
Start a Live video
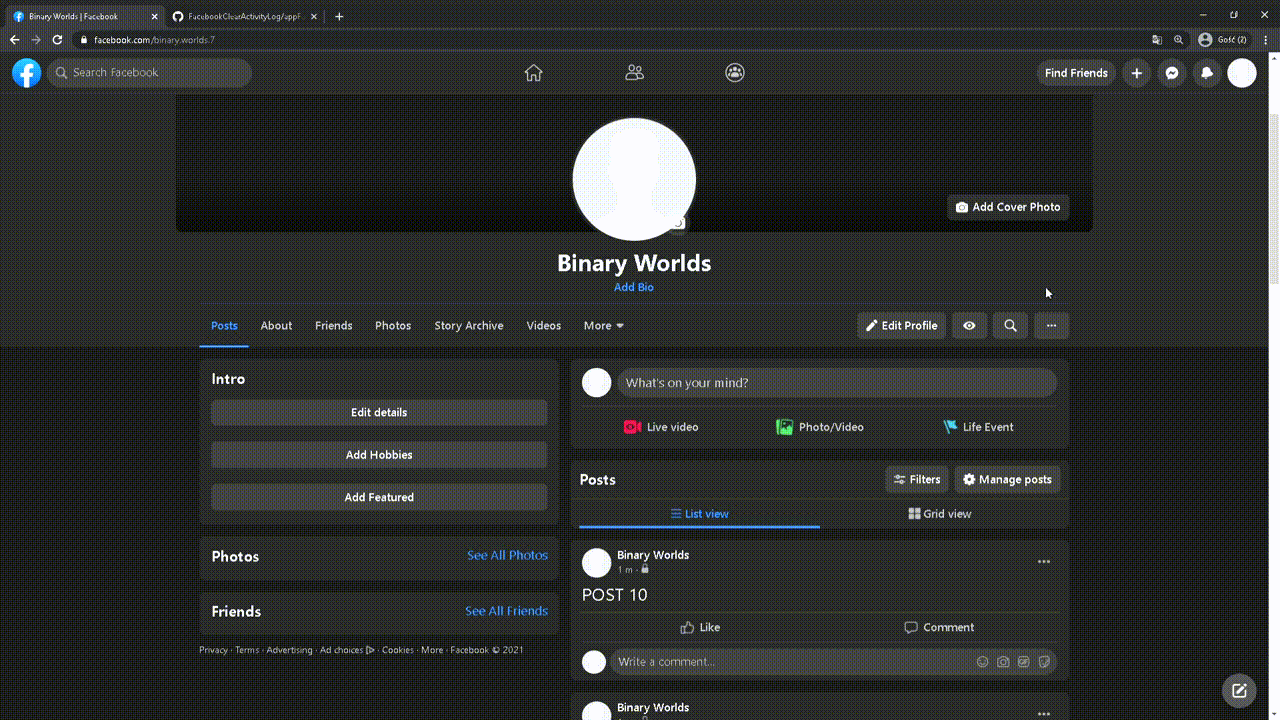point(661,427)
